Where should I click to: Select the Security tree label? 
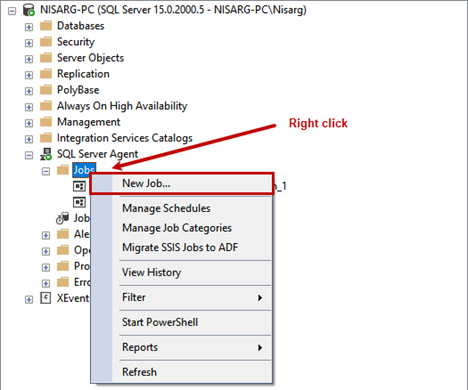[76, 42]
